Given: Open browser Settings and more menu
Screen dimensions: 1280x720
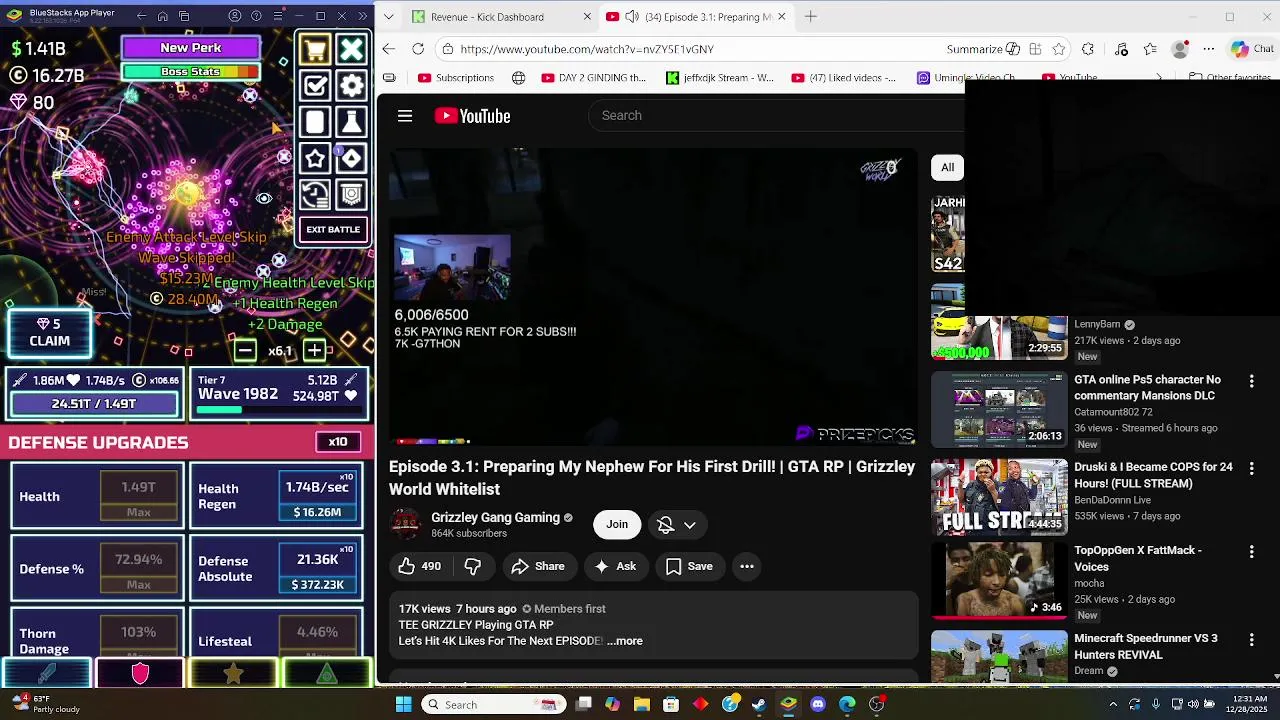Looking at the screenshot, I should pyautogui.click(x=1209, y=49).
